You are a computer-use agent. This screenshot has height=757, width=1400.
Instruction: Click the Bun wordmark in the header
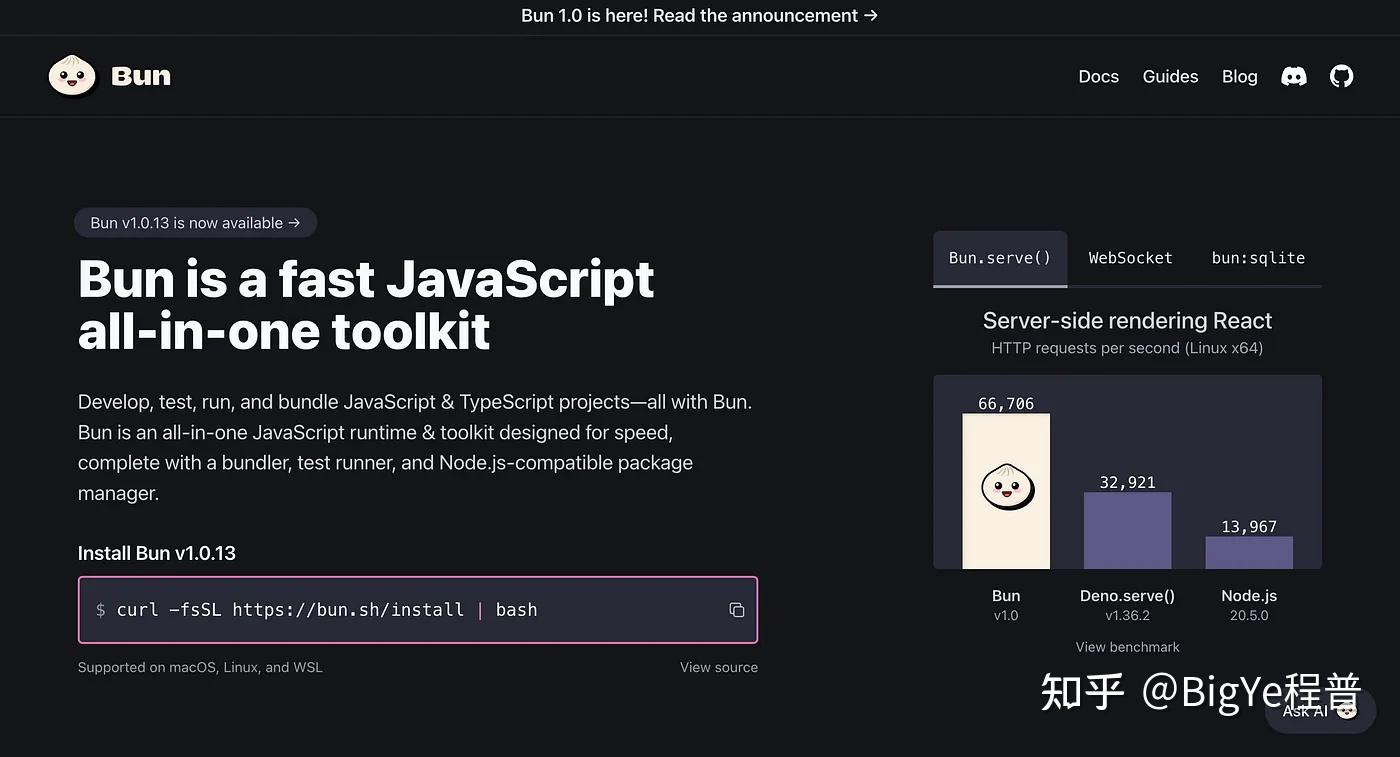pyautogui.click(x=141, y=77)
